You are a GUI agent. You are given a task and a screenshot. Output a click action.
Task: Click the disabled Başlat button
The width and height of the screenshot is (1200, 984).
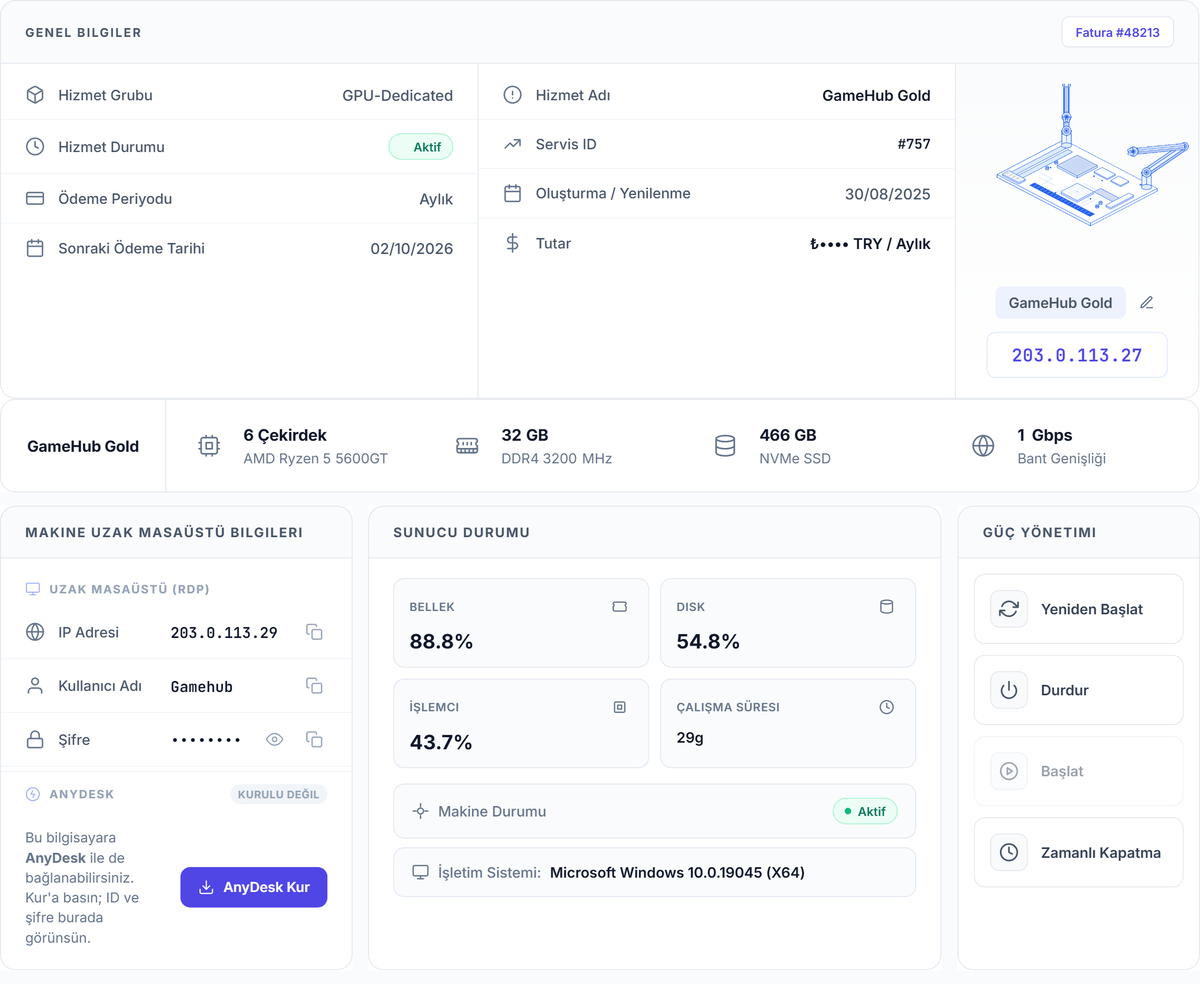tap(1078, 771)
